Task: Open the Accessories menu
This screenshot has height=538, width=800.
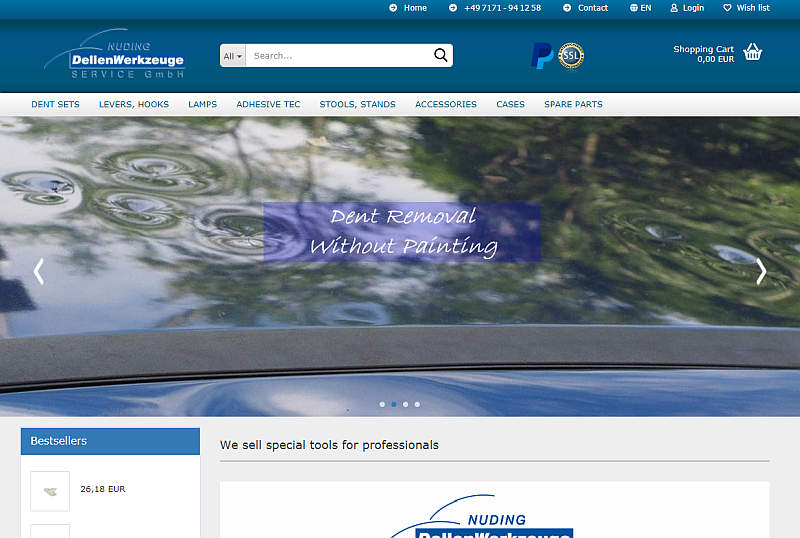Action: pos(446,104)
